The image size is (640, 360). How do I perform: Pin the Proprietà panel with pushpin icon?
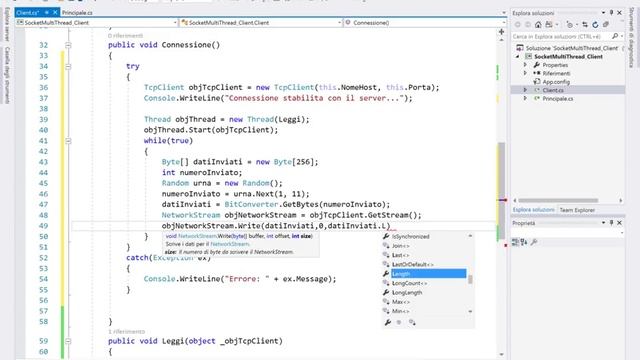click(x=611, y=223)
